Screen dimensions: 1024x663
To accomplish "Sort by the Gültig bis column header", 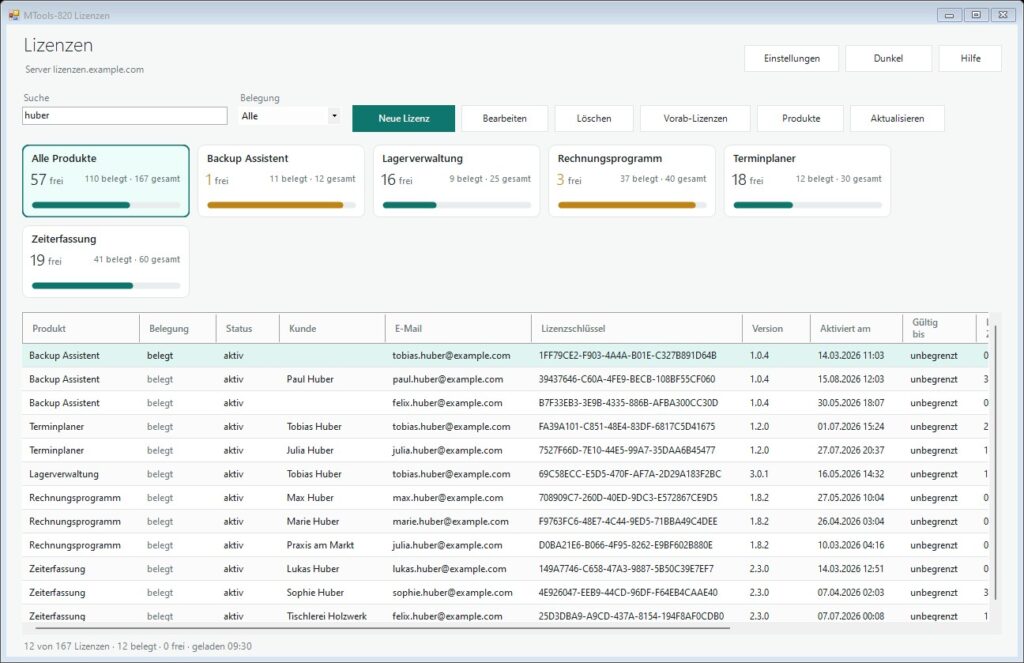I will 939,329.
